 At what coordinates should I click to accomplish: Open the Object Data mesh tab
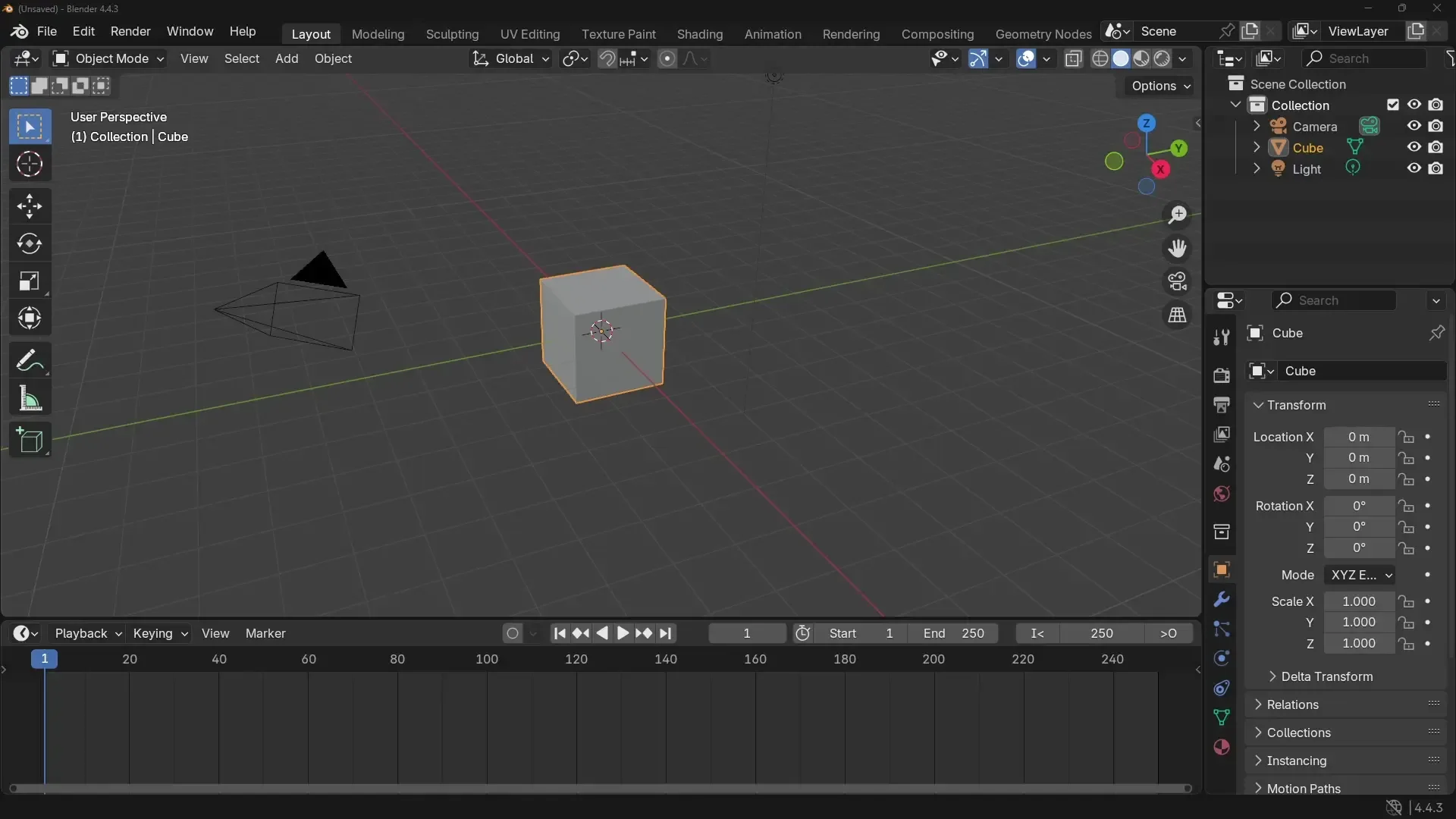(1221, 717)
